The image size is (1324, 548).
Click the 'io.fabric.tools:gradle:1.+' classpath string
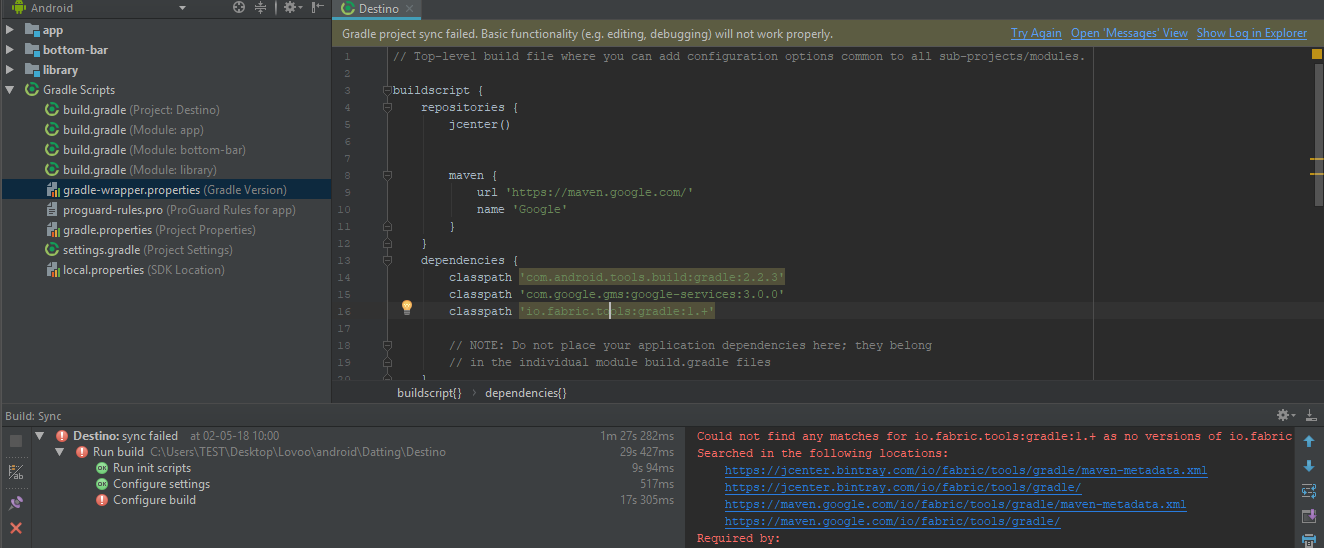coord(617,311)
